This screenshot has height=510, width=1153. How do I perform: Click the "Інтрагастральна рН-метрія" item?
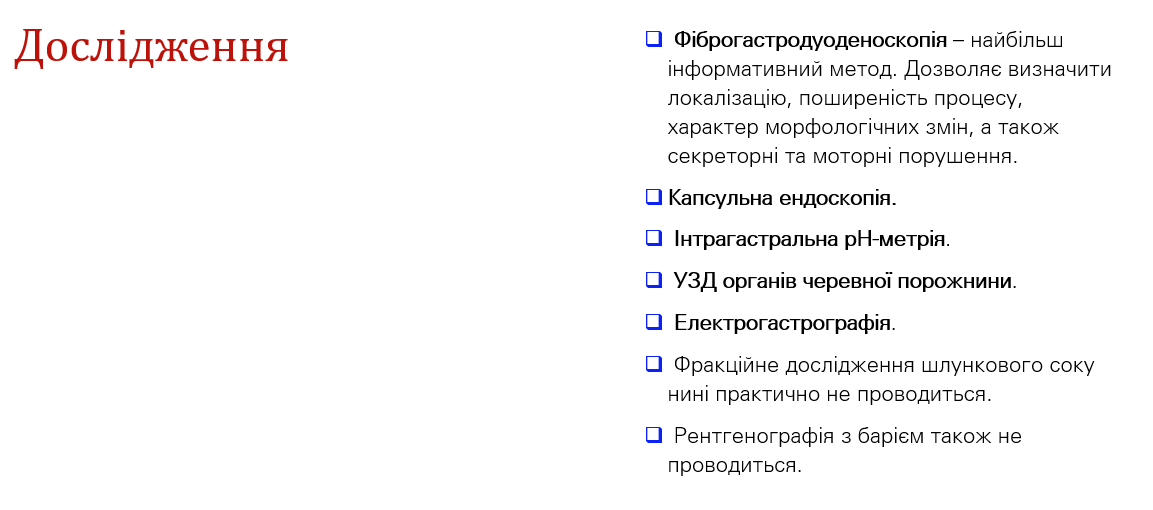[810, 240]
